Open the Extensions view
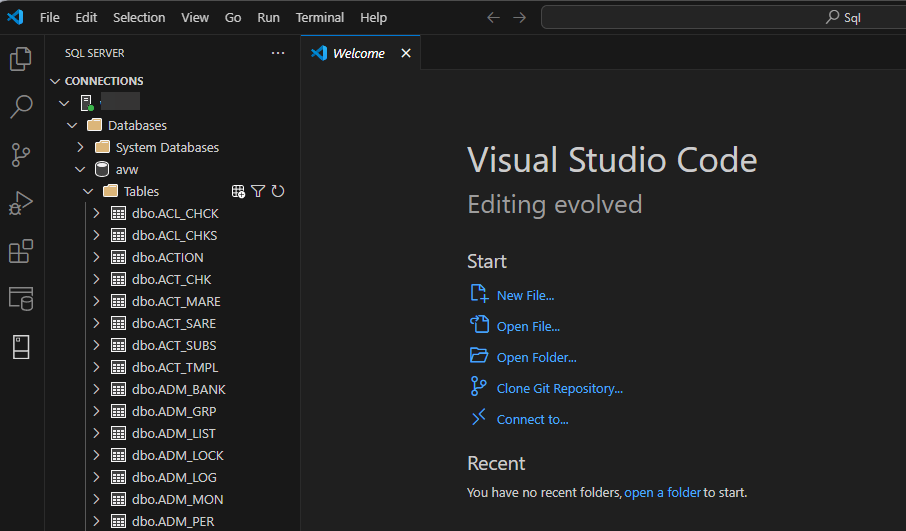This screenshot has width=906, height=531. (21, 251)
